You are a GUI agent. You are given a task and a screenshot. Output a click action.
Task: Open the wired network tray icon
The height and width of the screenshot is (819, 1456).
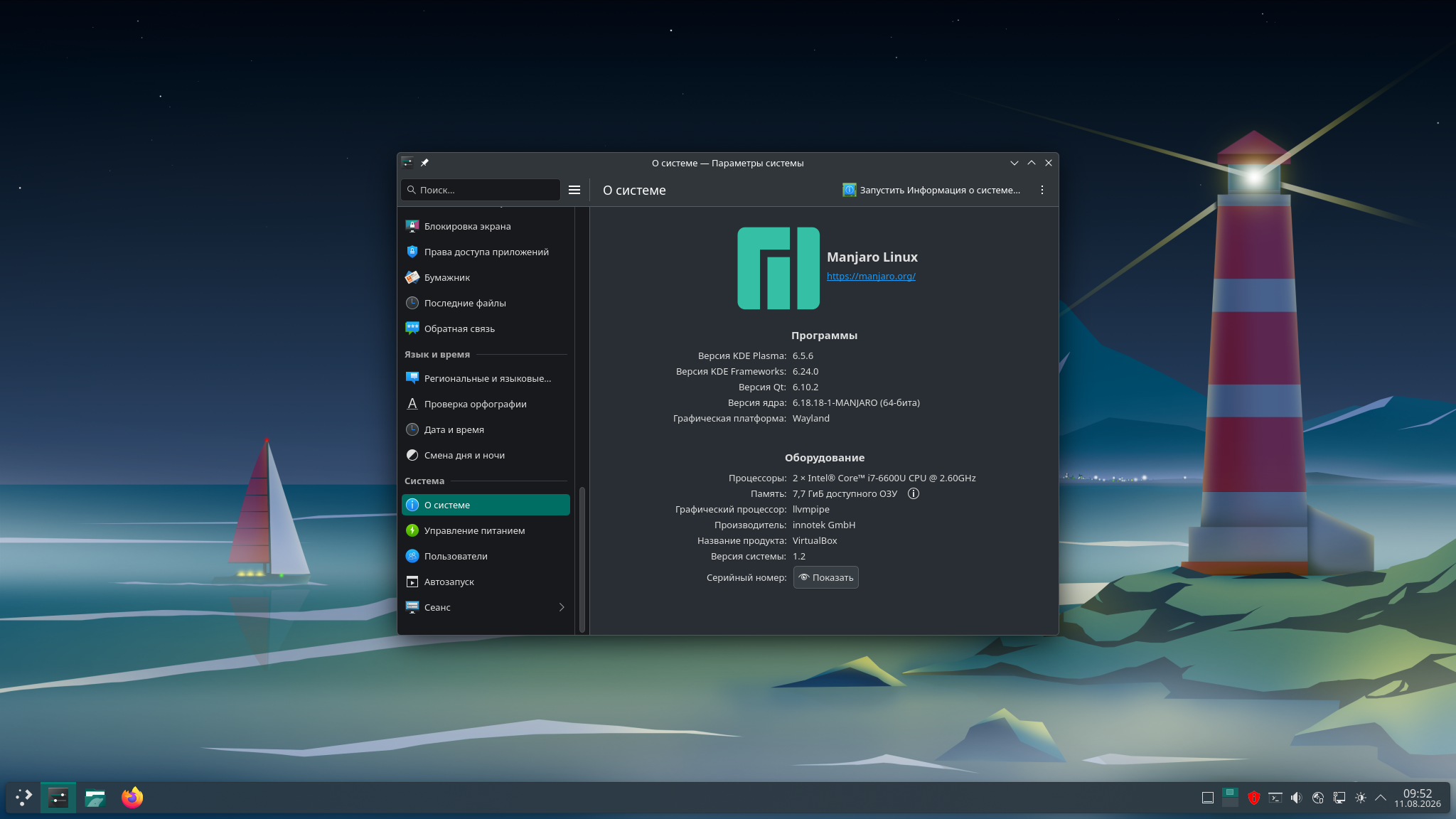point(1339,798)
